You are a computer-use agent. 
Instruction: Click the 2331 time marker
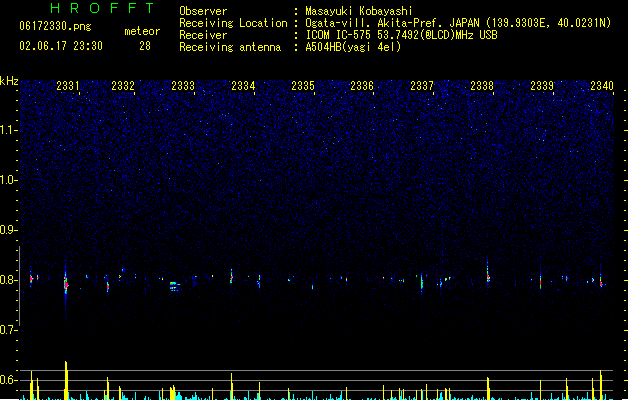(68, 86)
